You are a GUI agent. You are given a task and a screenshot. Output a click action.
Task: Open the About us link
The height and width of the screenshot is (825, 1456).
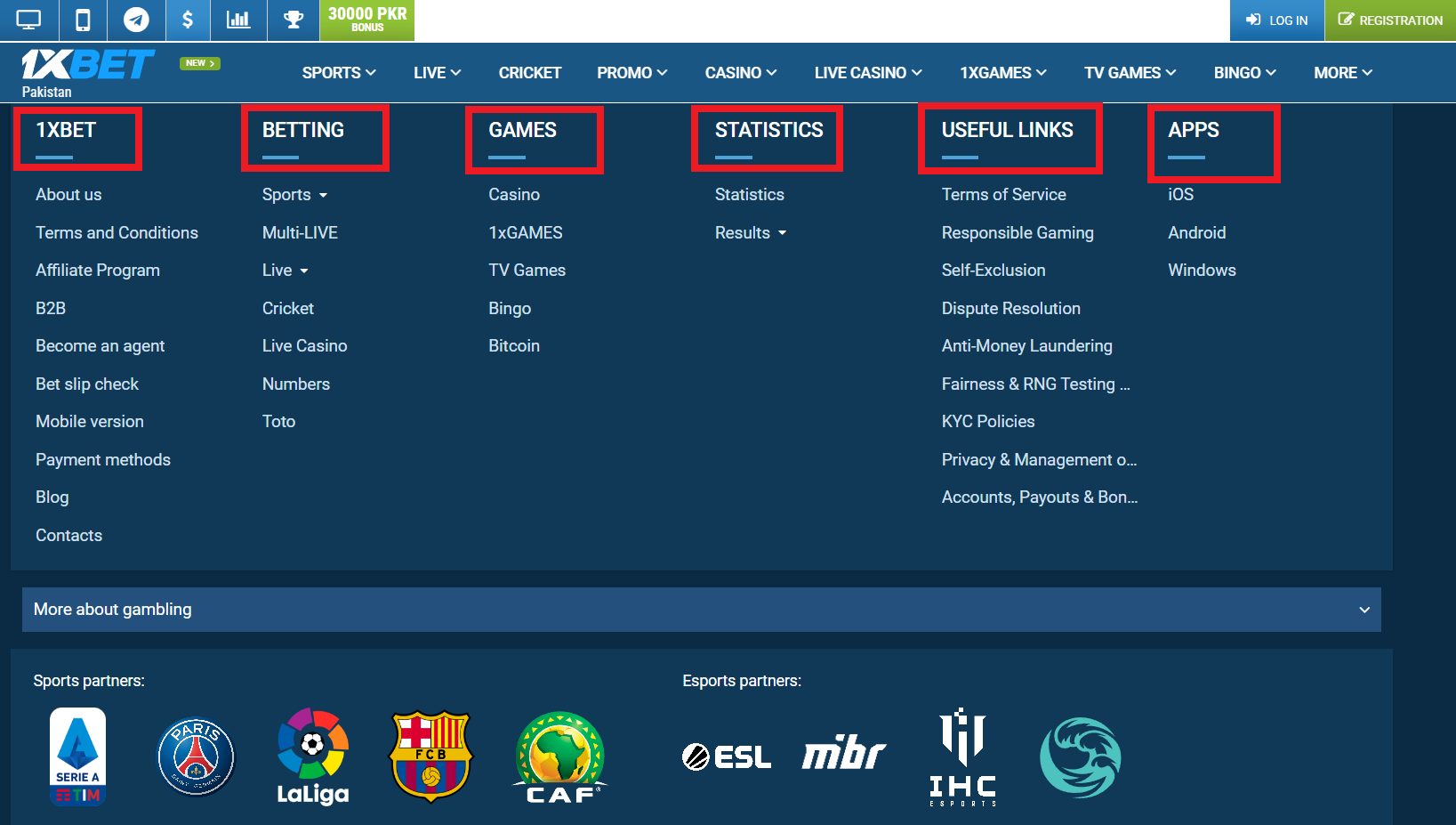68,194
